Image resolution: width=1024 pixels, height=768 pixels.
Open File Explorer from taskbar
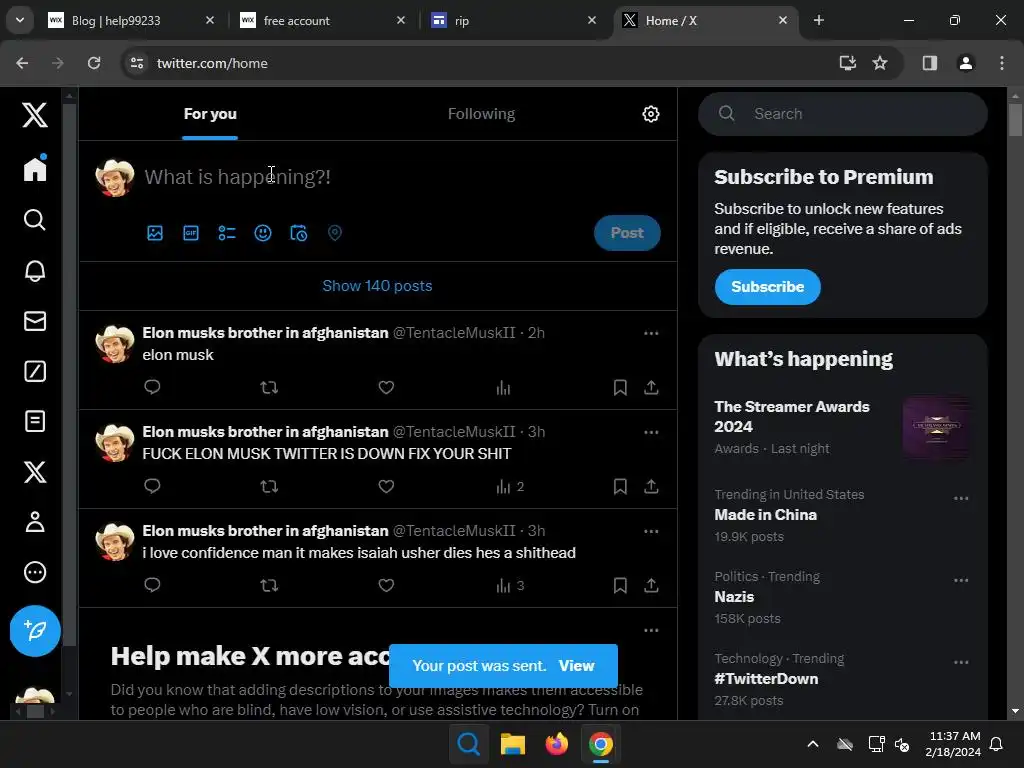pyautogui.click(x=513, y=744)
